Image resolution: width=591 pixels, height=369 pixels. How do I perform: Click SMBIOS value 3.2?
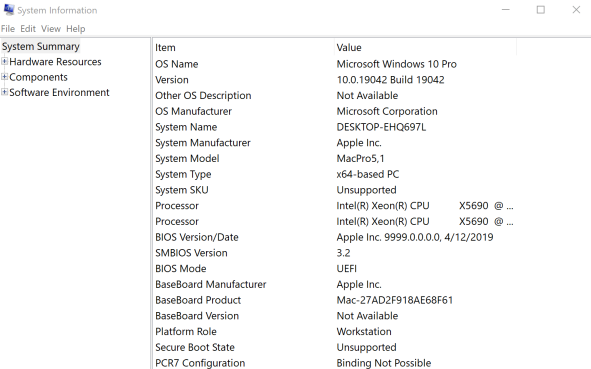pos(343,253)
